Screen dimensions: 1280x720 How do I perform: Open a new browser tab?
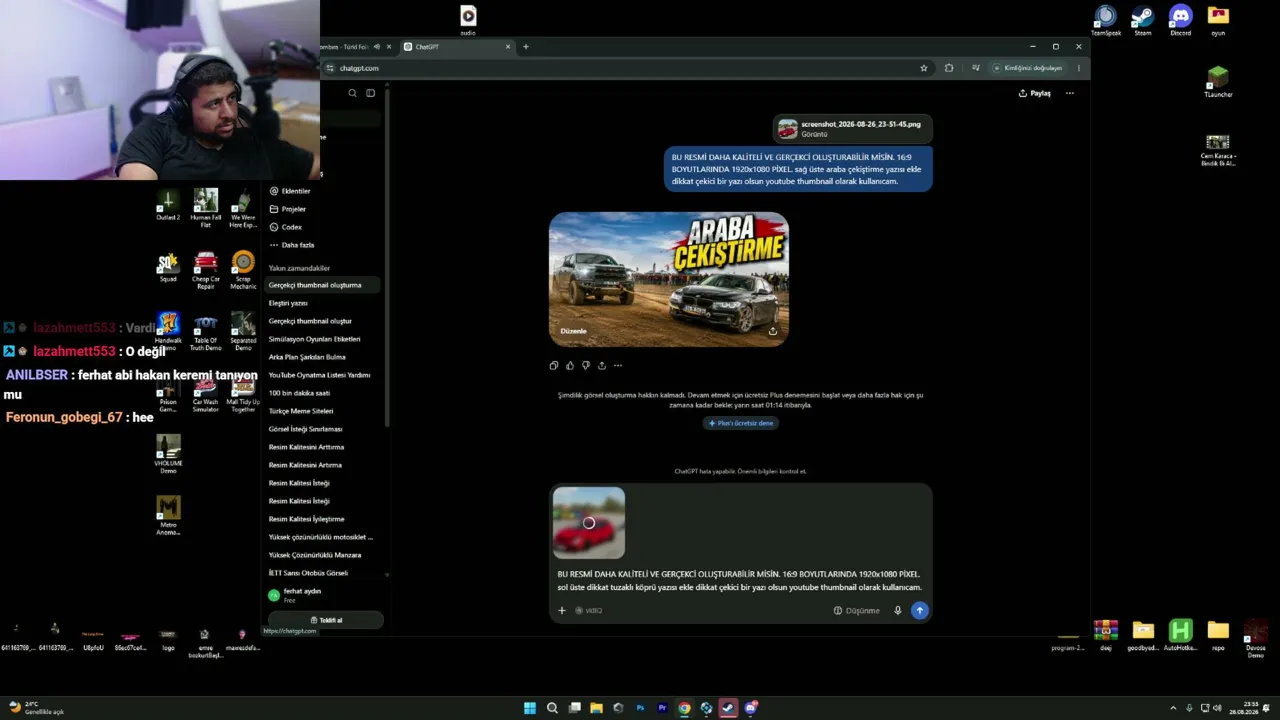coord(526,47)
